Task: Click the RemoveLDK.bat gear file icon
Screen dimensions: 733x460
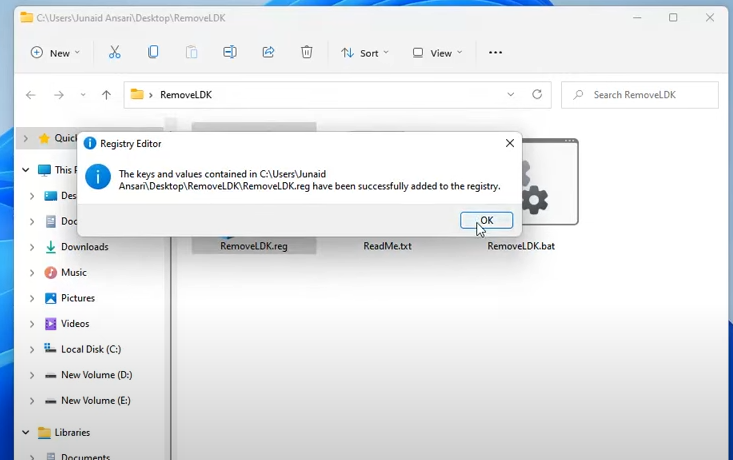Action: pos(550,182)
